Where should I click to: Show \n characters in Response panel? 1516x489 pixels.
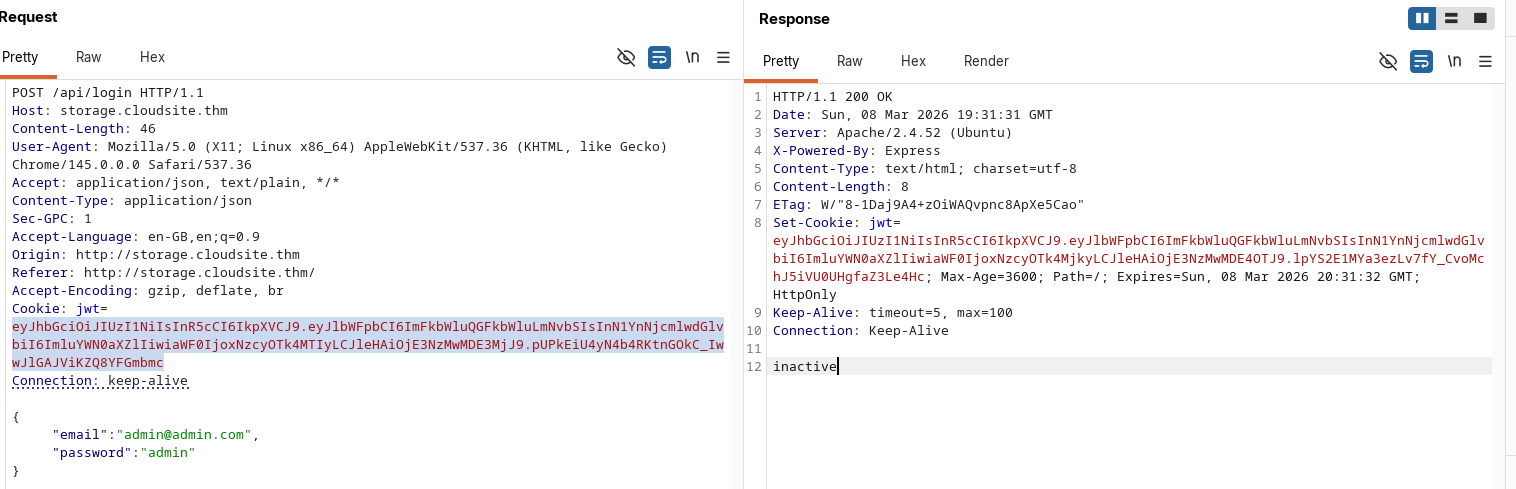[1454, 61]
